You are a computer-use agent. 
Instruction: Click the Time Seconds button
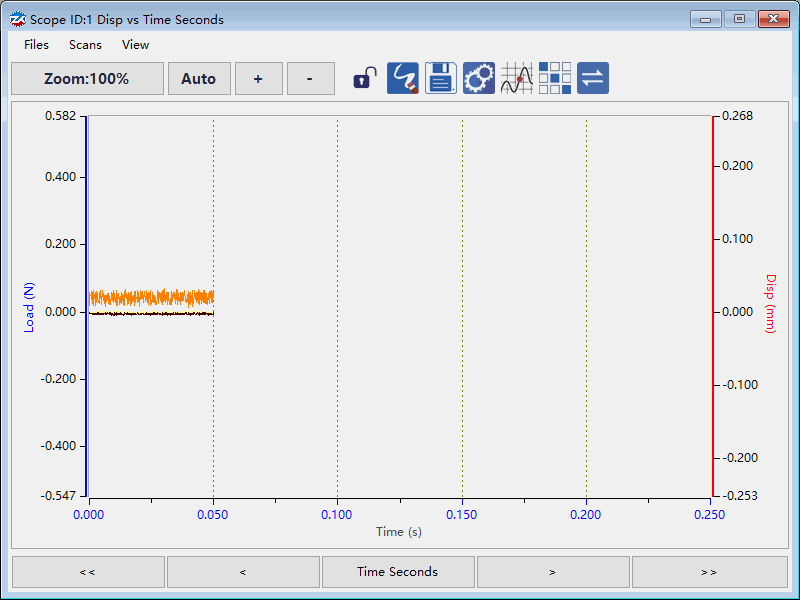pyautogui.click(x=398, y=572)
